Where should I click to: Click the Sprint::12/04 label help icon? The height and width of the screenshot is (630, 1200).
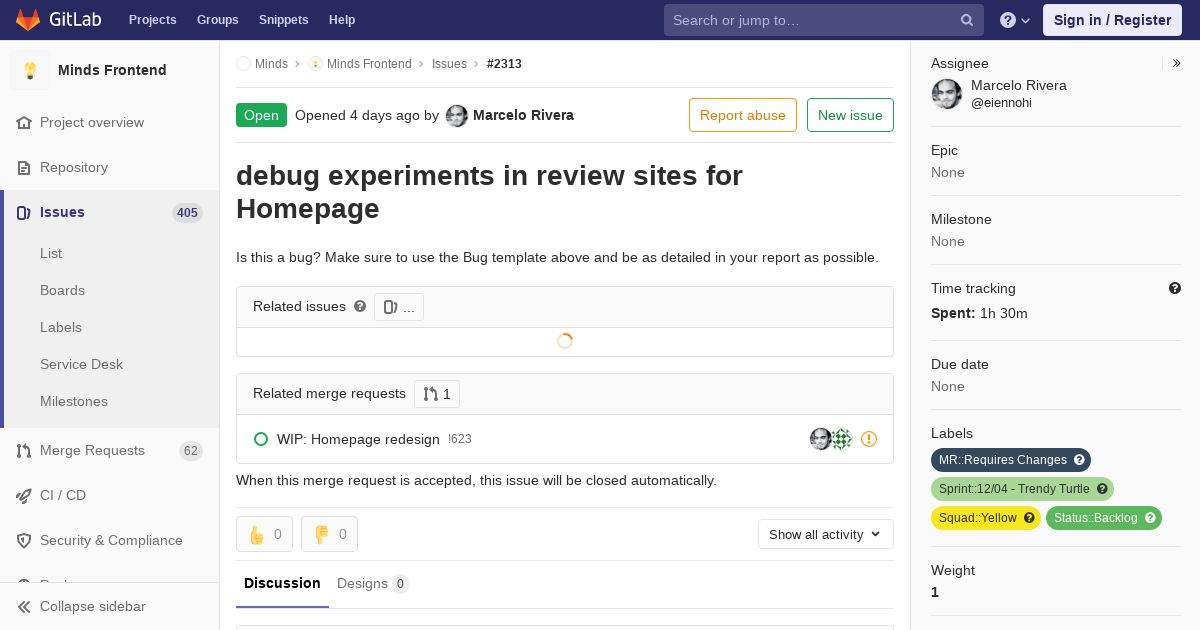tap(1102, 489)
